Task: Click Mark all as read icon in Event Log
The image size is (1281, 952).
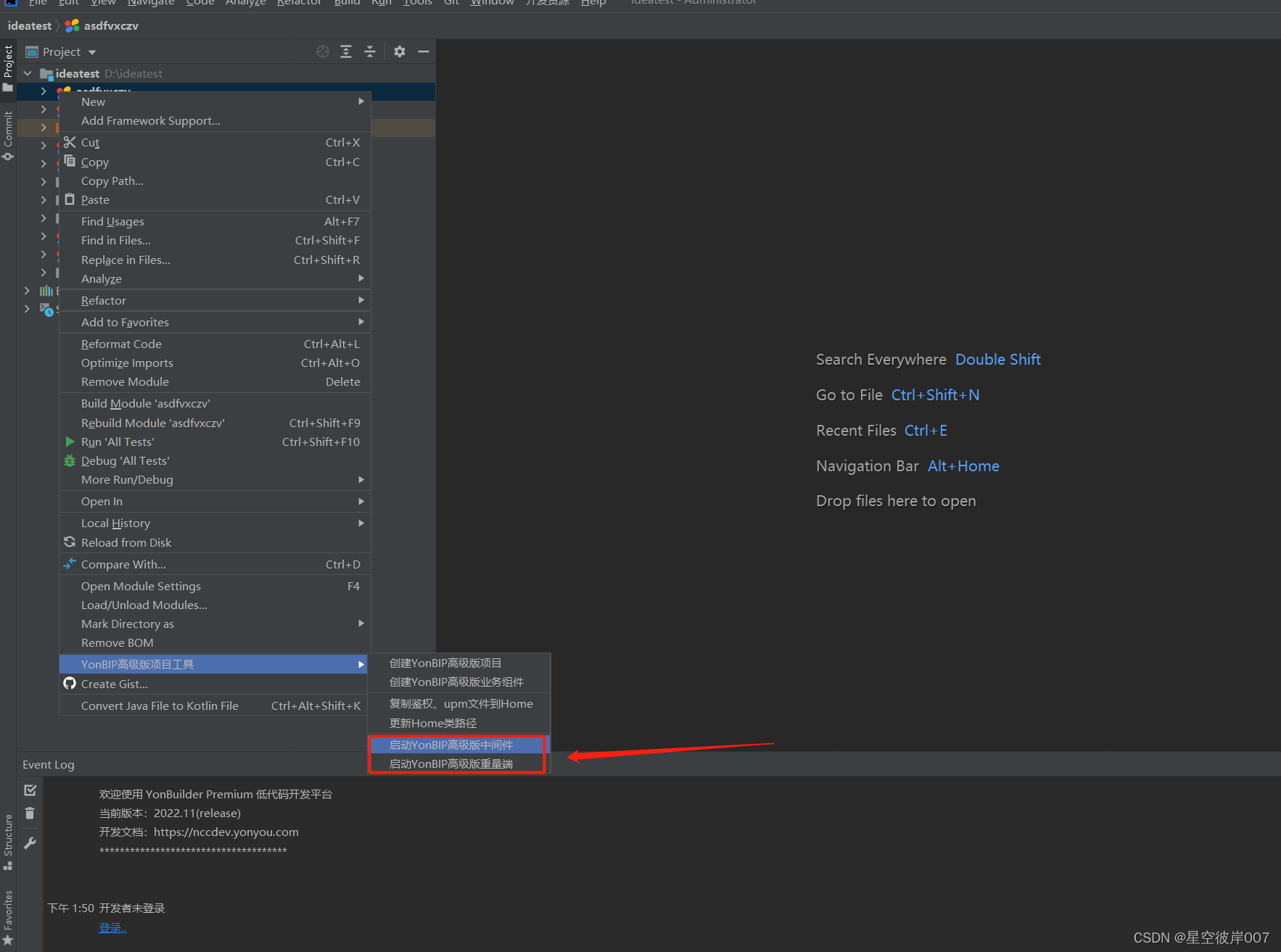Action: click(30, 790)
